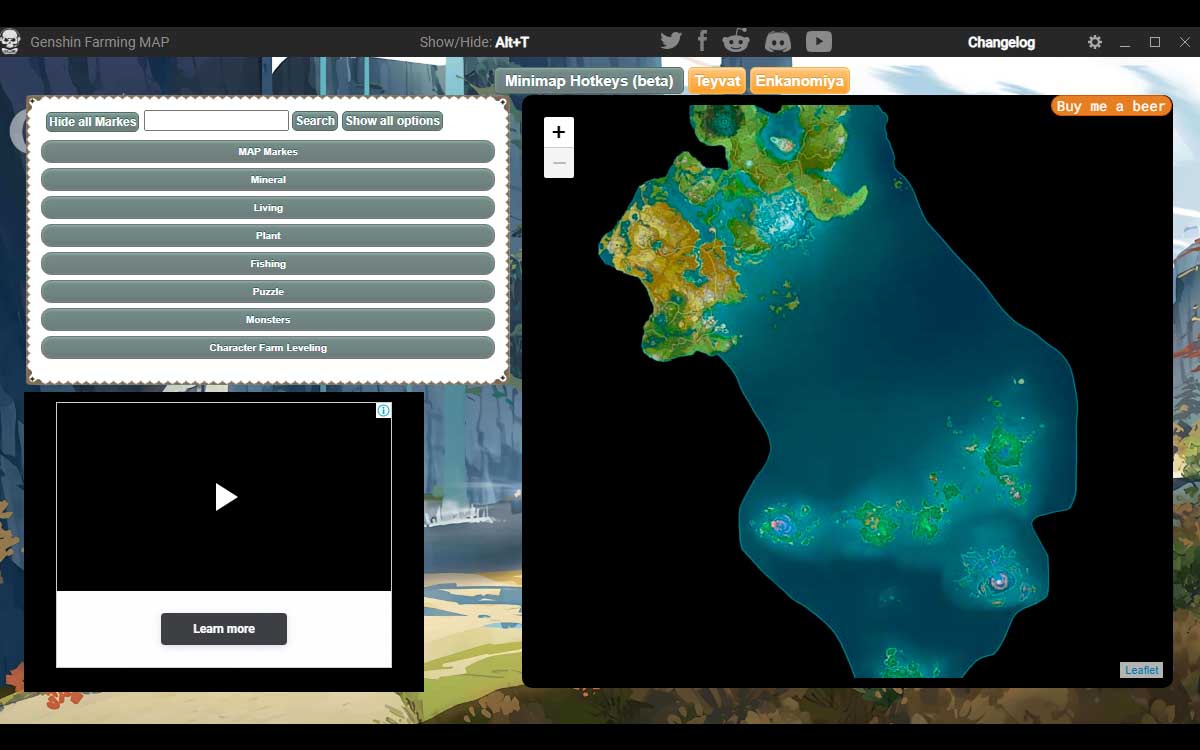
Task: Click the Facebook icon
Action: 703,40
